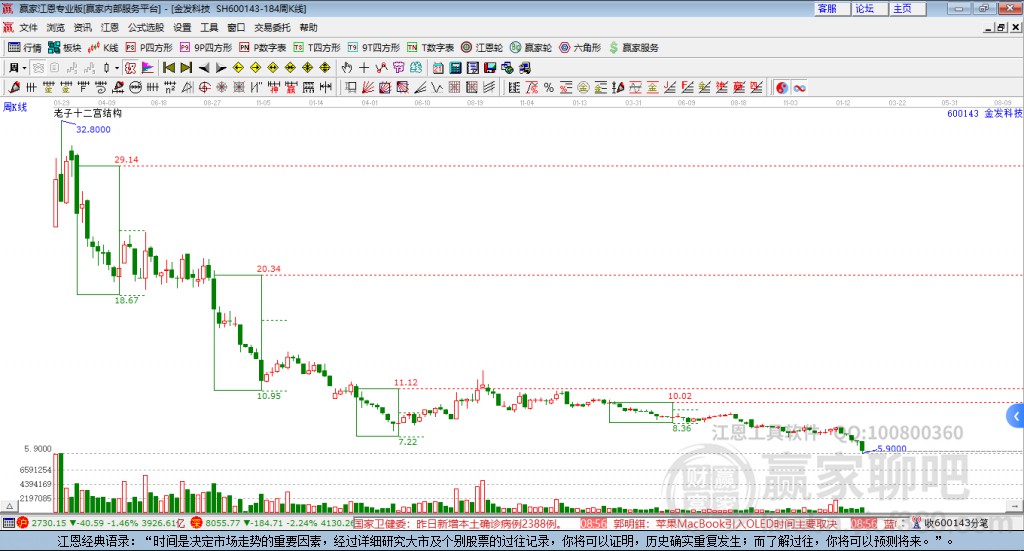Open the 资讯 menu
This screenshot has height=551, width=1024.
pyautogui.click(x=82, y=27)
